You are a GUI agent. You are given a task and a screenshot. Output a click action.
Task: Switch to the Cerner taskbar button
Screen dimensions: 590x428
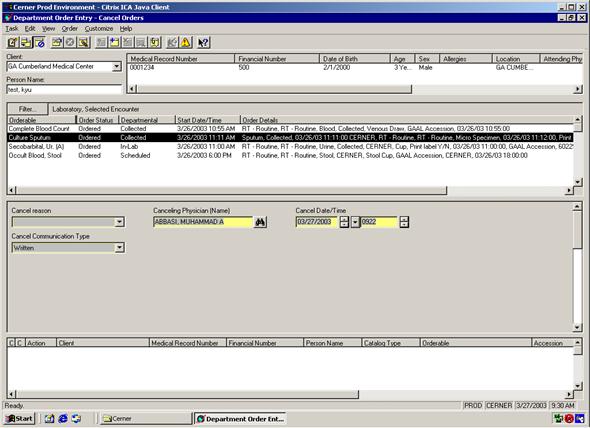(x=146, y=418)
